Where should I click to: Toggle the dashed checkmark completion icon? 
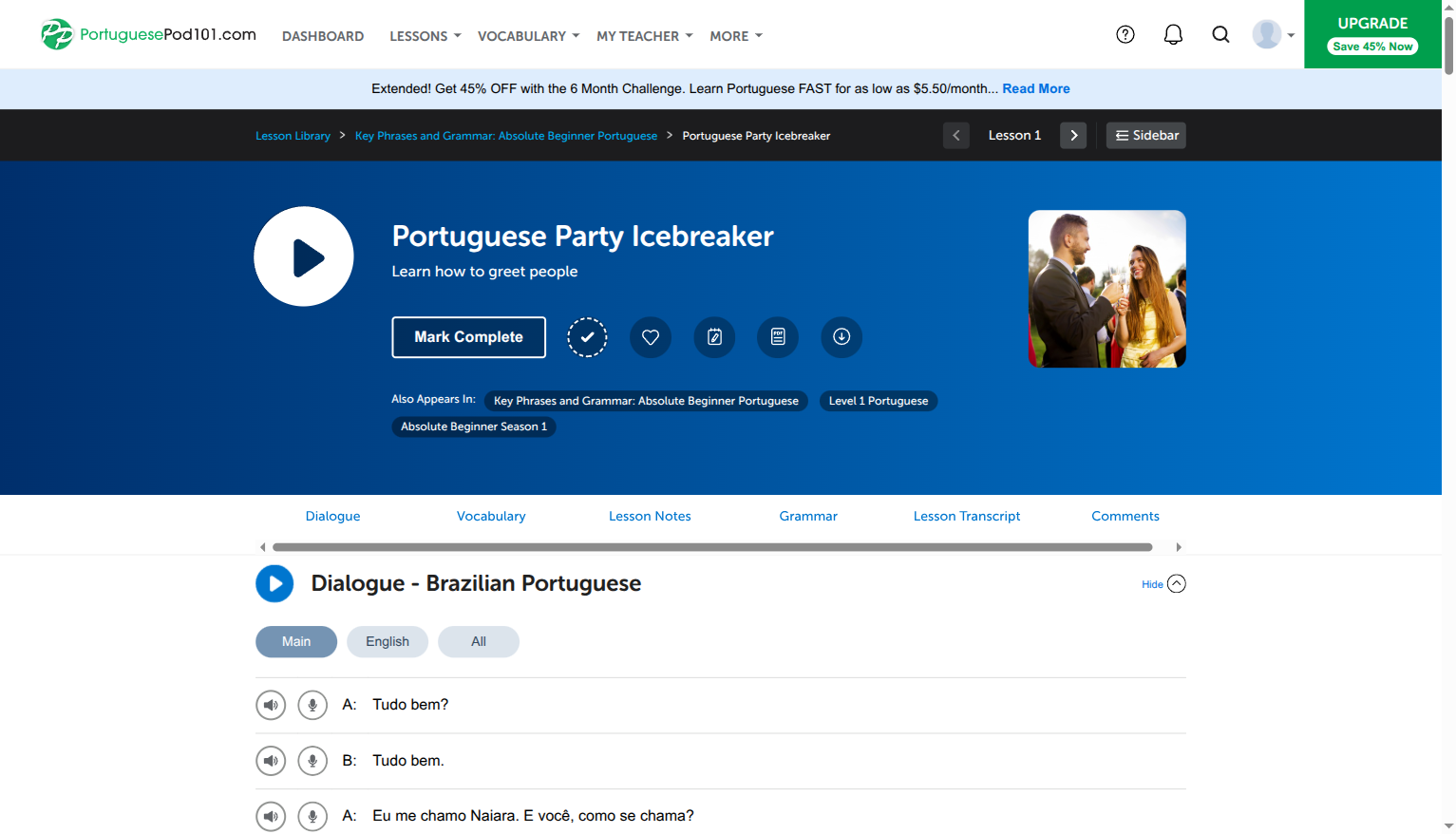587,337
